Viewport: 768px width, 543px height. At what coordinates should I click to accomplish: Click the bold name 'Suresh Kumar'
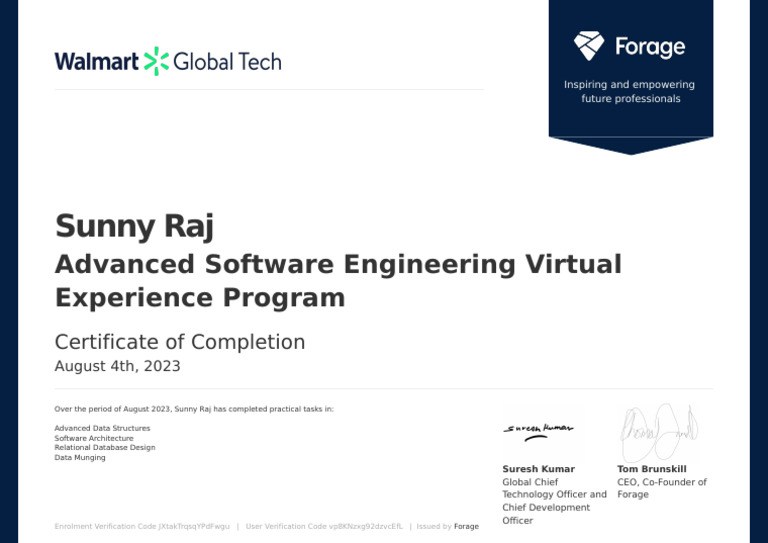[538, 469]
